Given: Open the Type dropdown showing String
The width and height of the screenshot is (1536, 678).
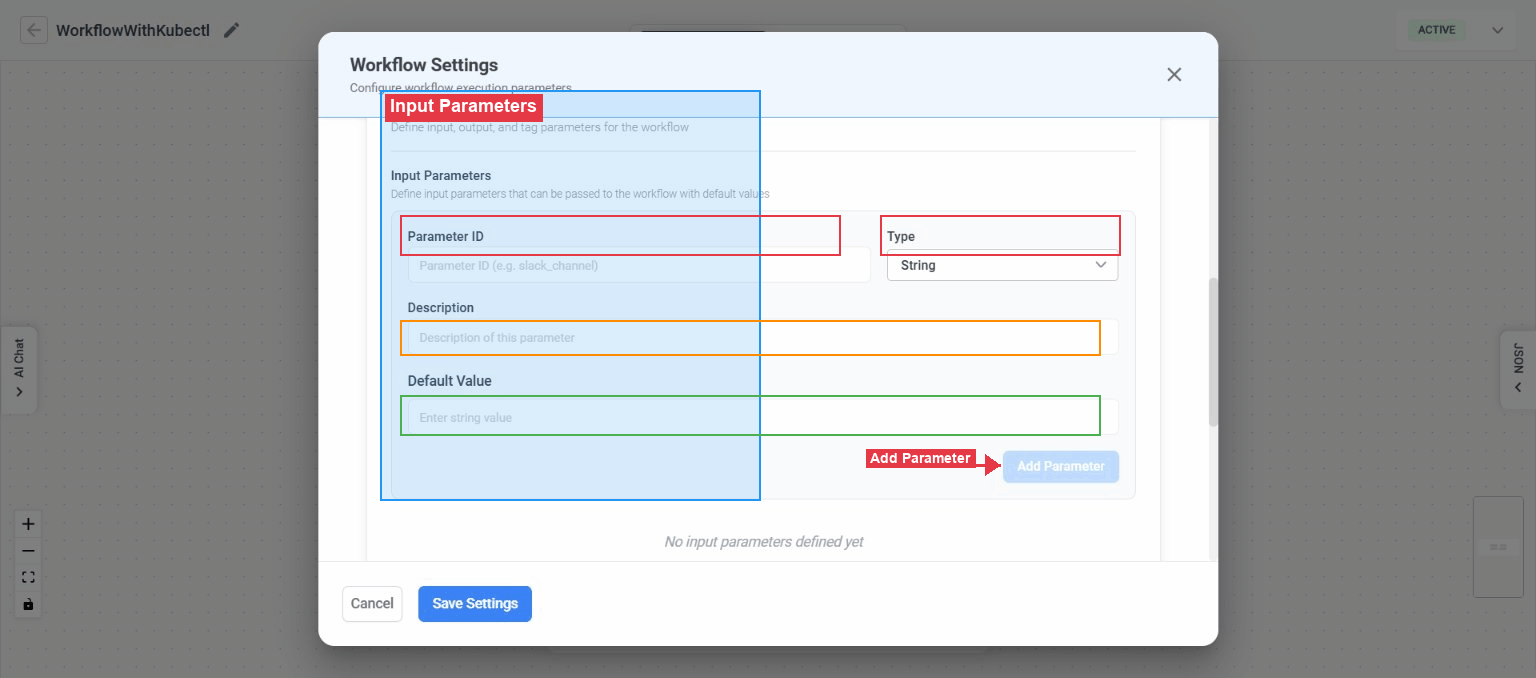Looking at the screenshot, I should (1003, 266).
